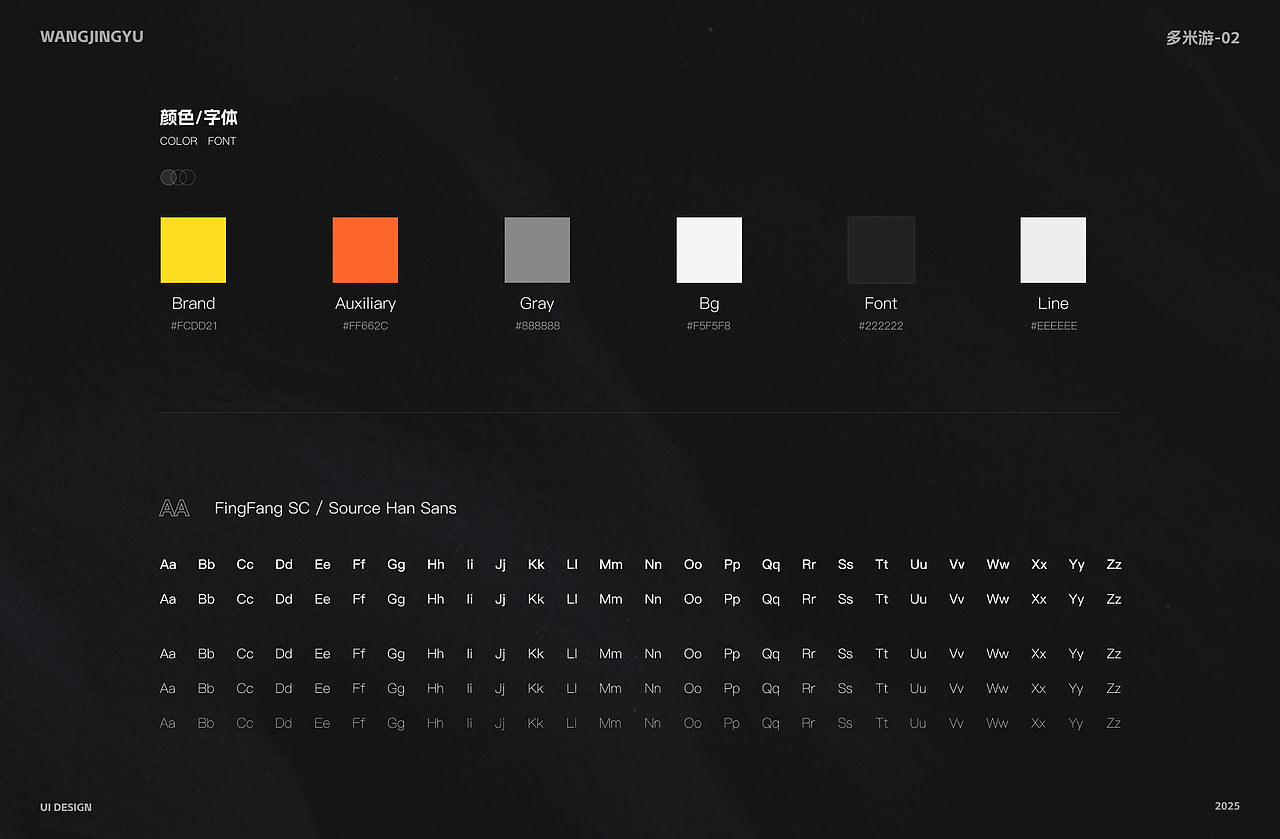Pick the Gray color swatch

click(x=537, y=250)
